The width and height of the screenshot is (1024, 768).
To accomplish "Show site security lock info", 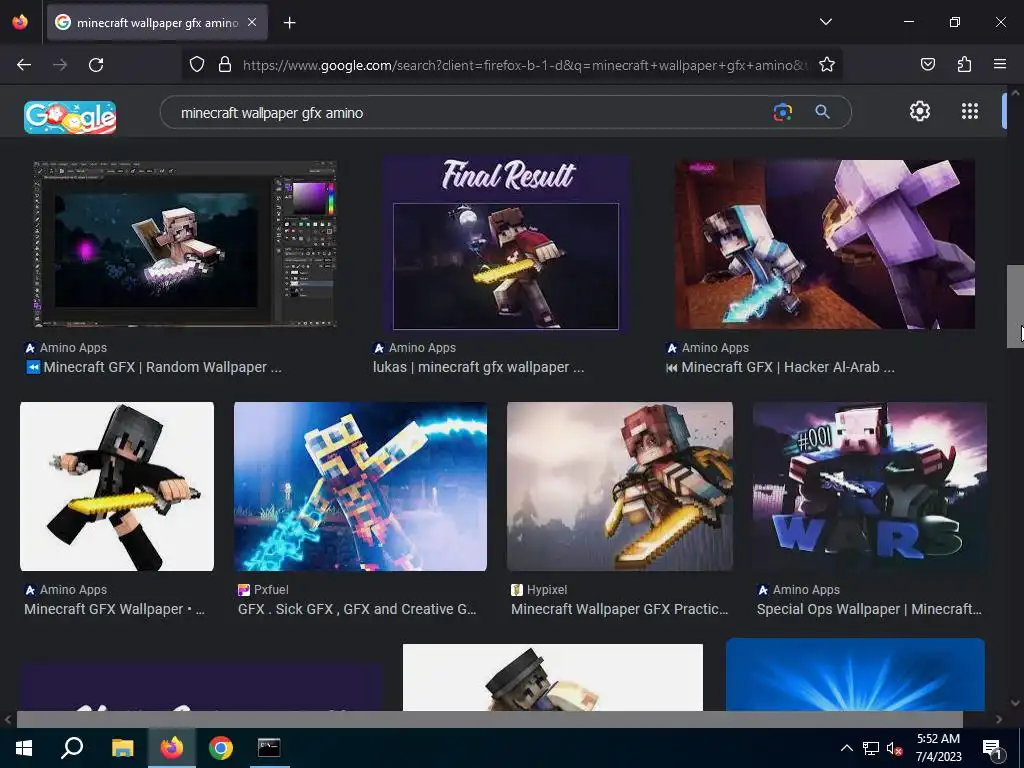I will pos(225,64).
